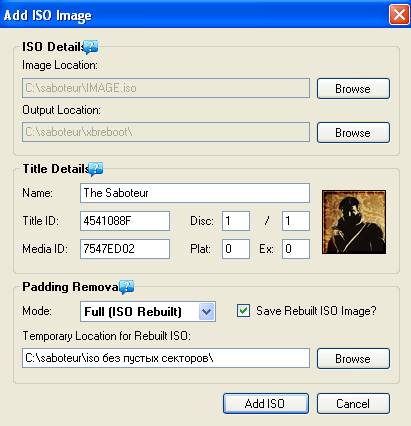Select the Disc number field
This screenshot has height=426, width=411.
click(236, 221)
